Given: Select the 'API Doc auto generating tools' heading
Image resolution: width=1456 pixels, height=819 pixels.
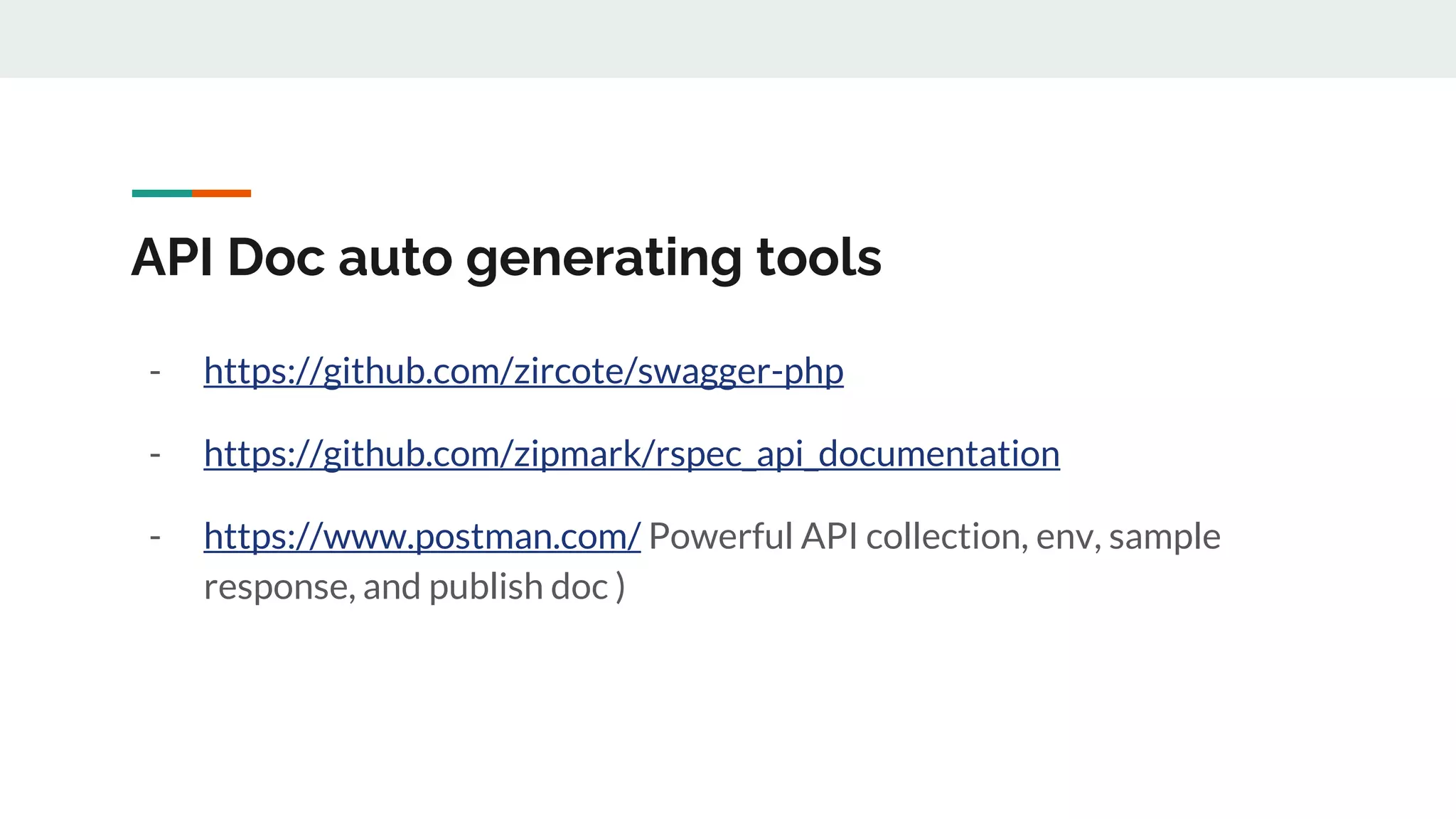Looking at the screenshot, I should (x=506, y=258).
